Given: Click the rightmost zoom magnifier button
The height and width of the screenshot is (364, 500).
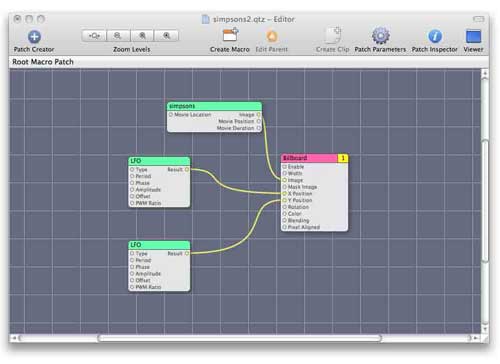Looking at the screenshot, I should pyautogui.click(x=166, y=35).
